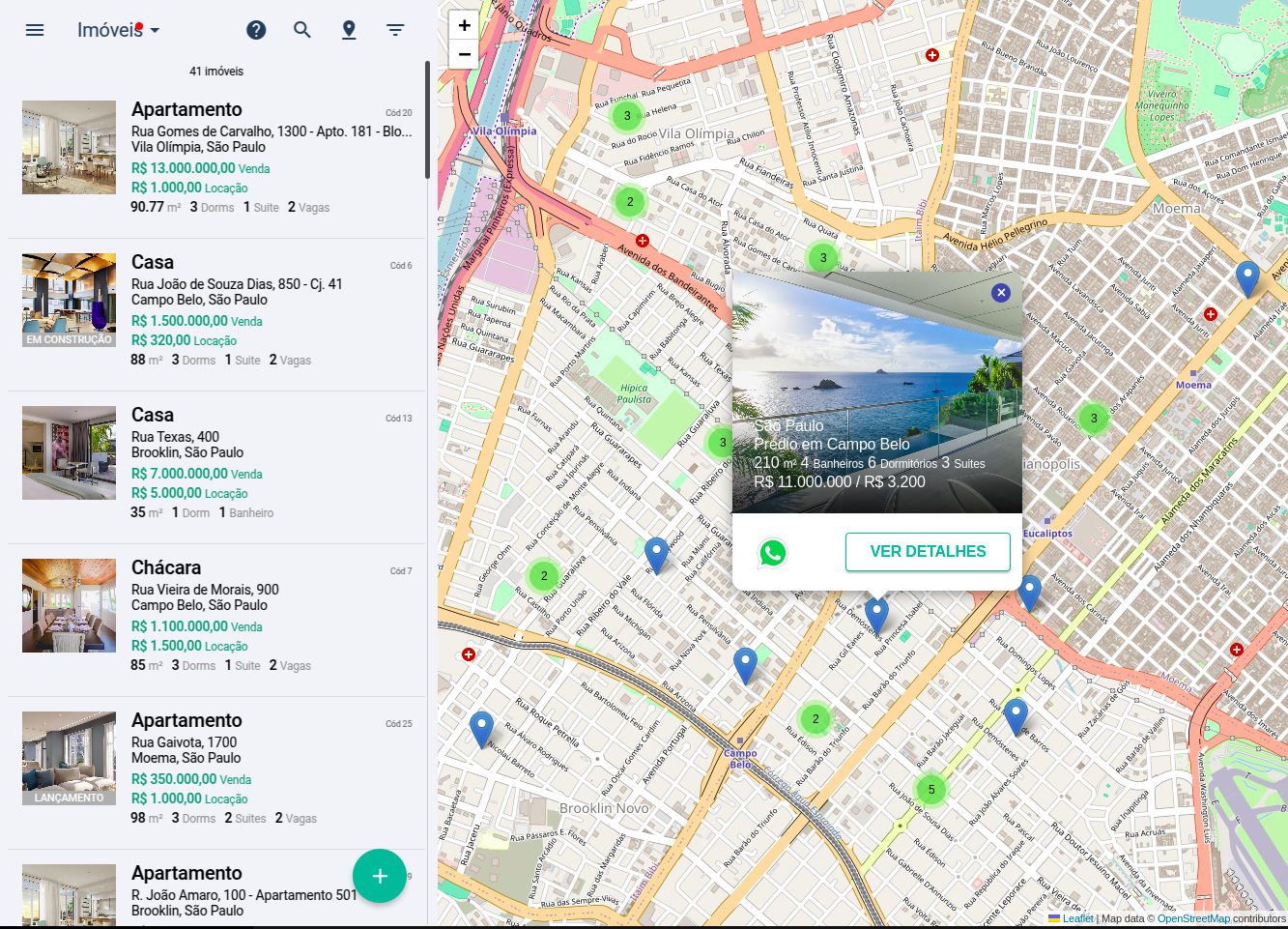Zoom in the map with plus button

464,25
